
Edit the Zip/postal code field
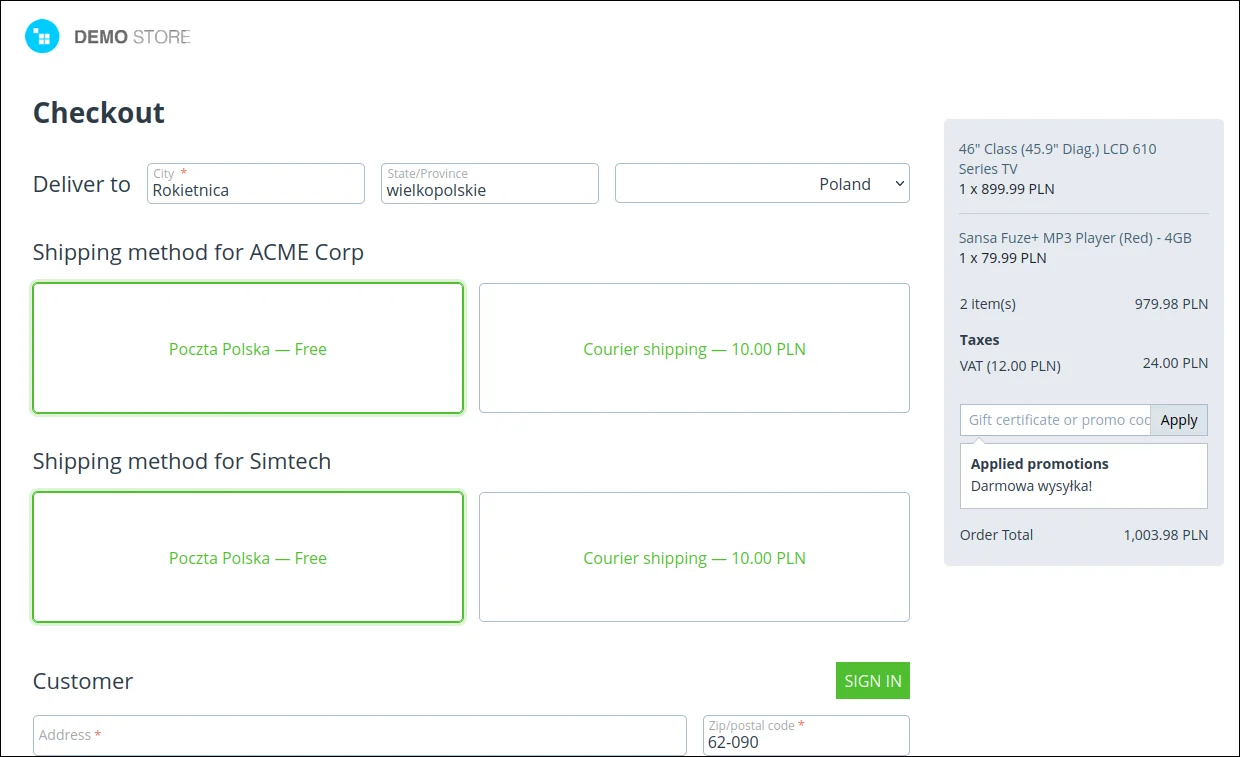(806, 735)
